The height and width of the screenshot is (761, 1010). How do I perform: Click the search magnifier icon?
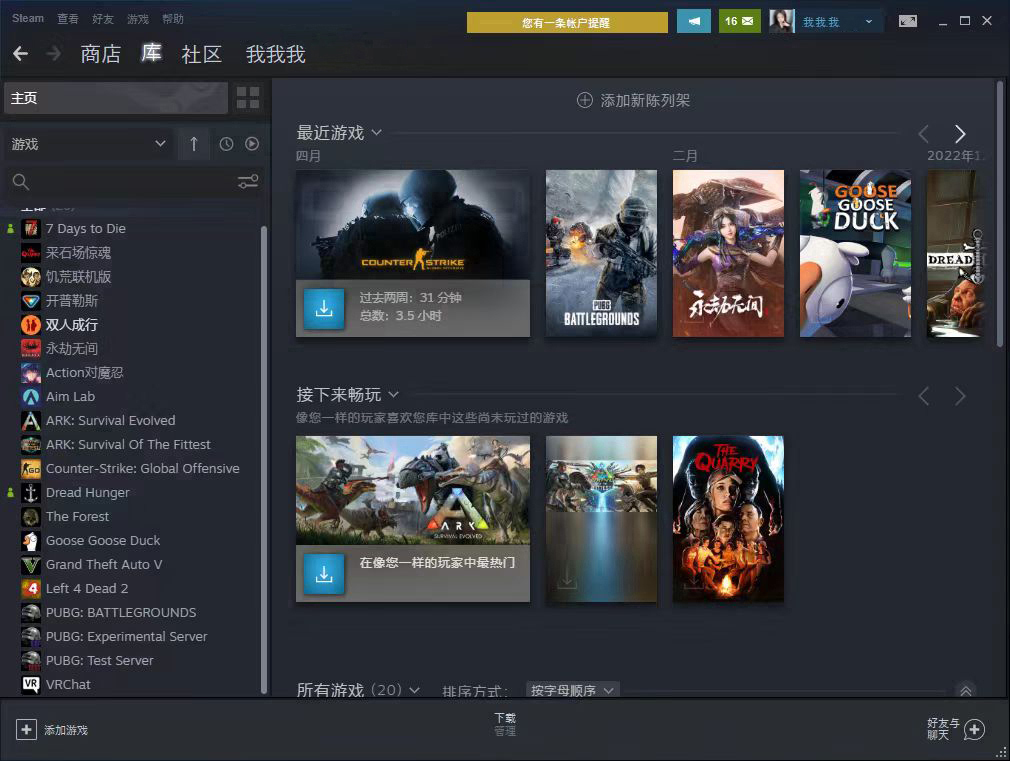pos(21,182)
